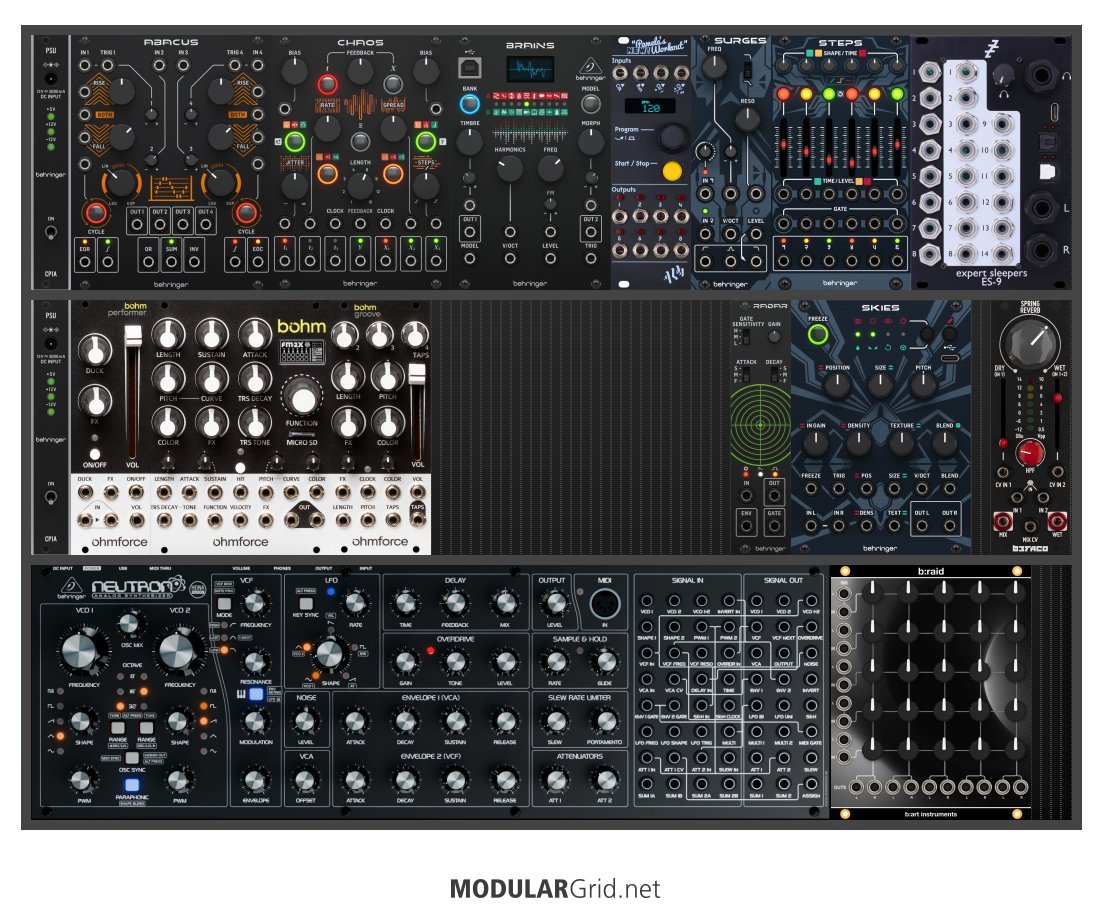The image size is (1112, 910).
Task: Click the L output jack on the ES-9
Action: click(x=1041, y=209)
